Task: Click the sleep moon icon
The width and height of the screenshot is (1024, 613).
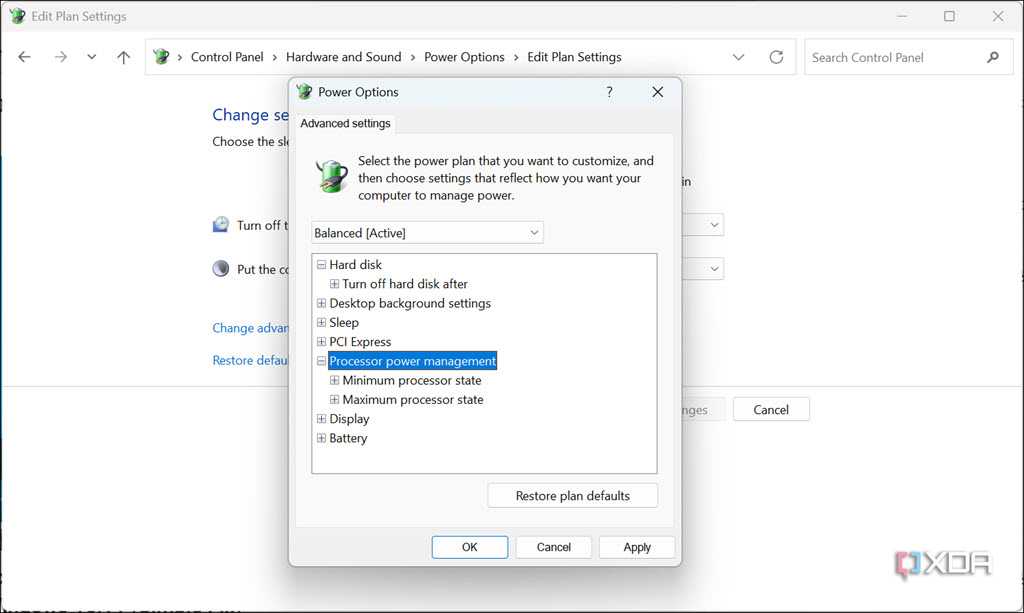Action: click(x=221, y=268)
